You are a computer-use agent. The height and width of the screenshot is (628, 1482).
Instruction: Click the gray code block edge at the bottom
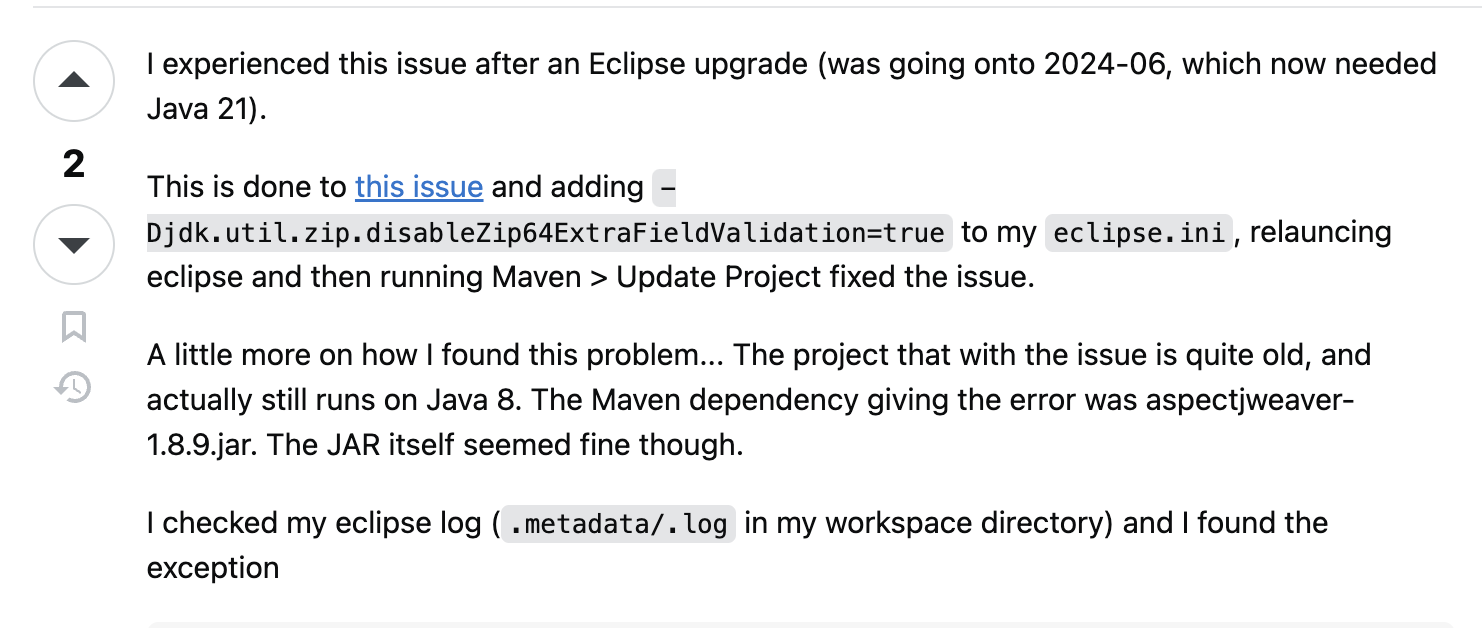pos(800,624)
